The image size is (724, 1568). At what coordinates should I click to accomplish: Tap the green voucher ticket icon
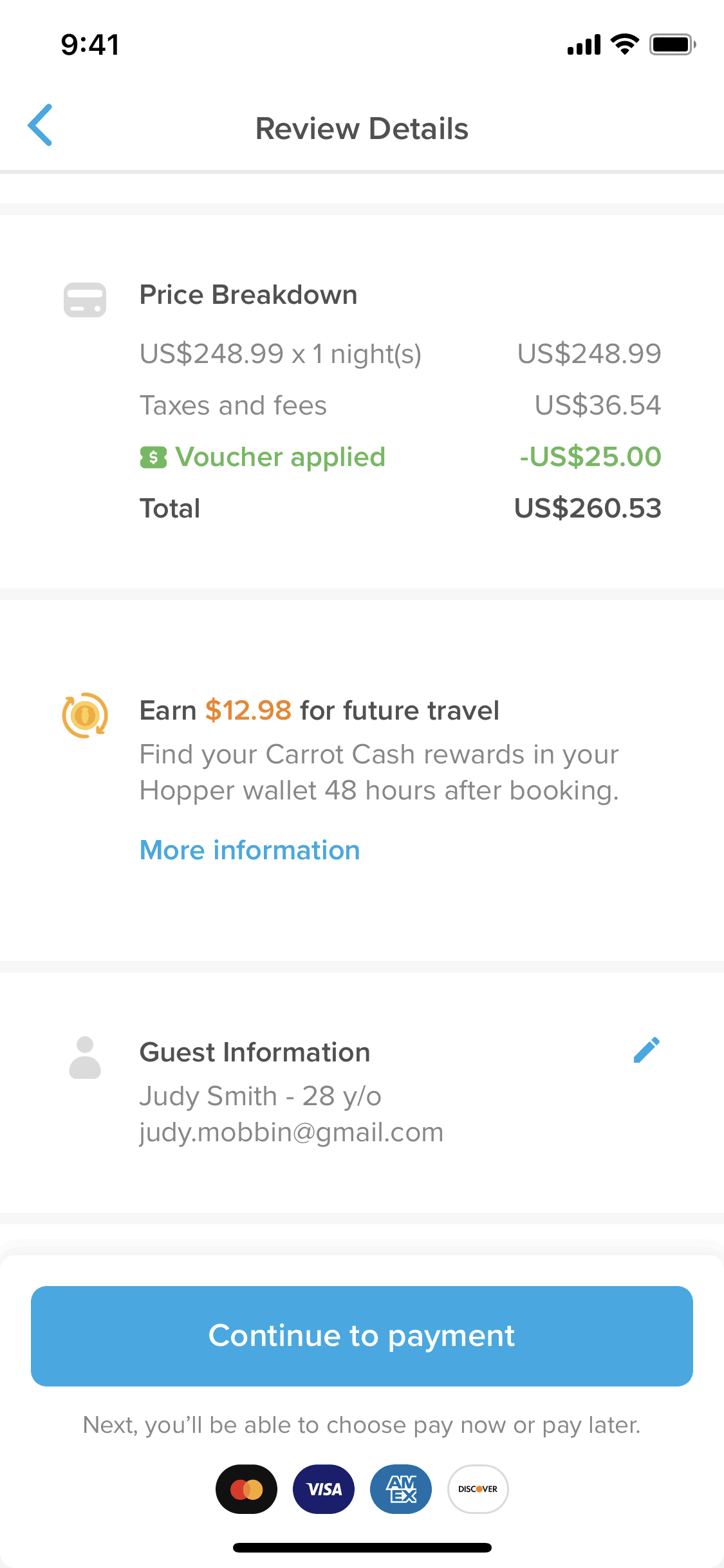pyautogui.click(x=153, y=458)
